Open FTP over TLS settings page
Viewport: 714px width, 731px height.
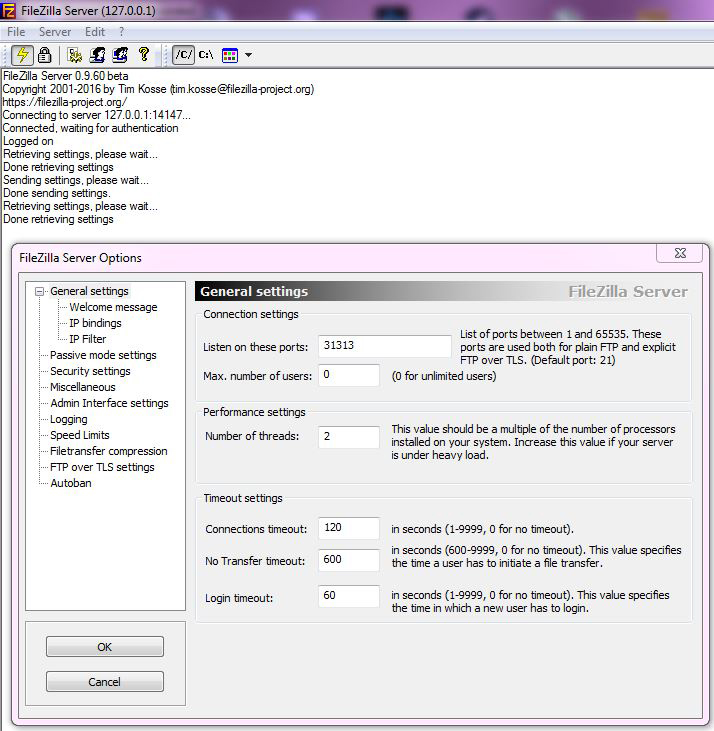point(102,467)
